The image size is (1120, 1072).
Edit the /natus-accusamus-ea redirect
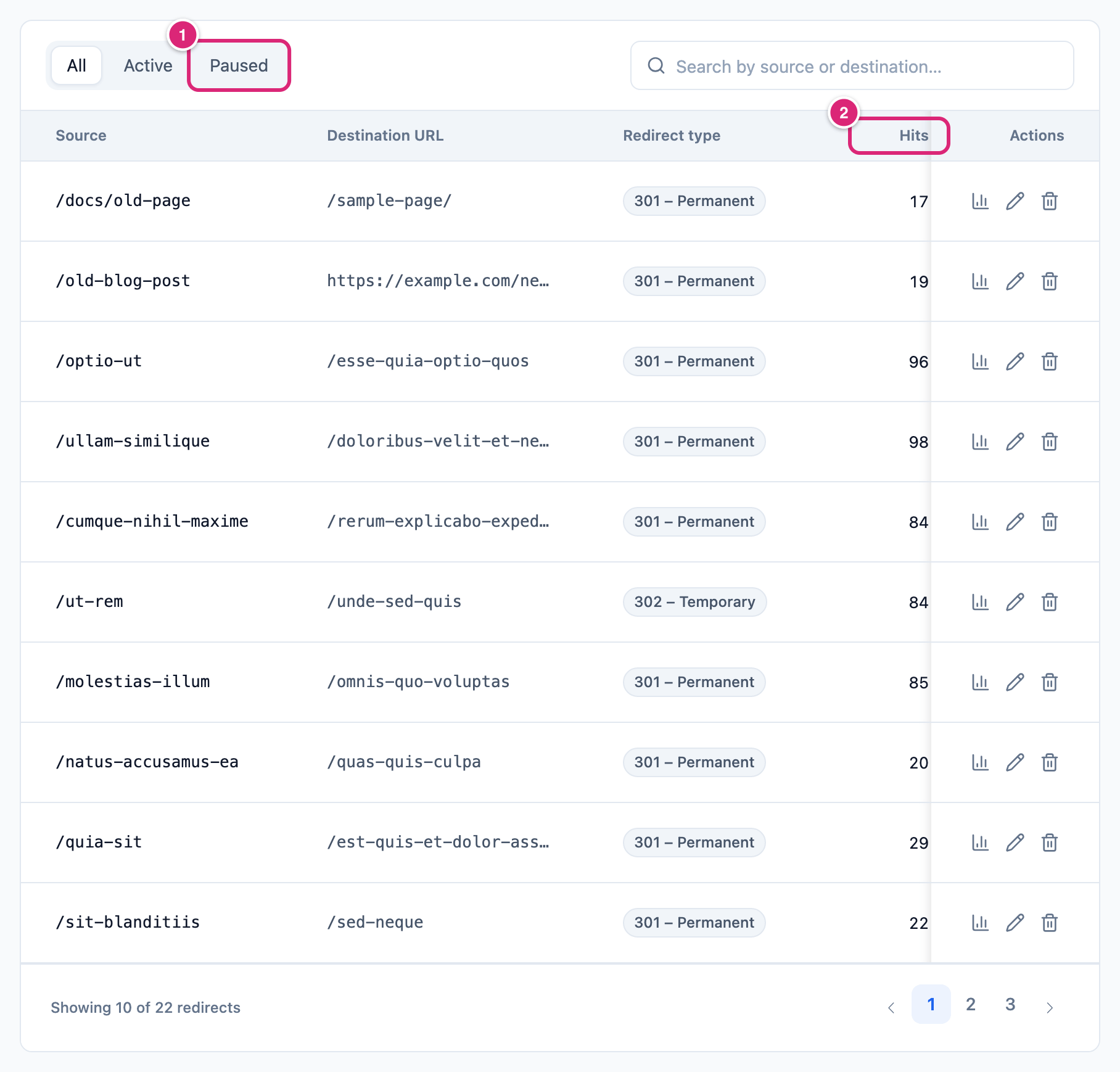click(1015, 762)
